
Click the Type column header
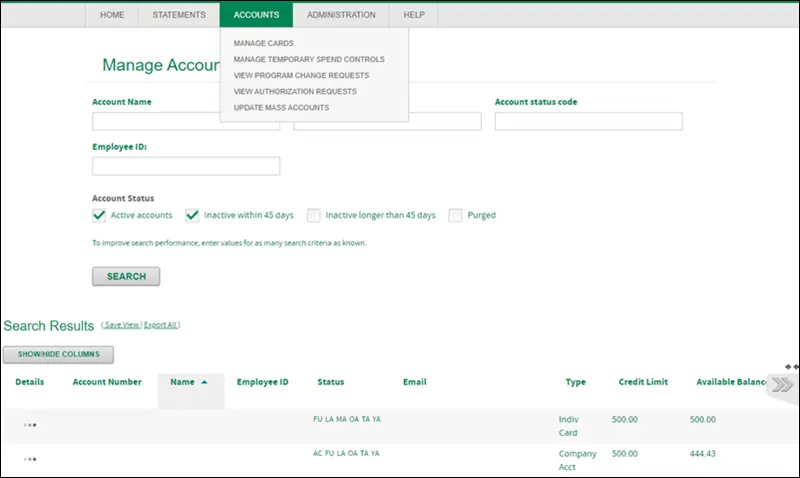click(x=576, y=382)
